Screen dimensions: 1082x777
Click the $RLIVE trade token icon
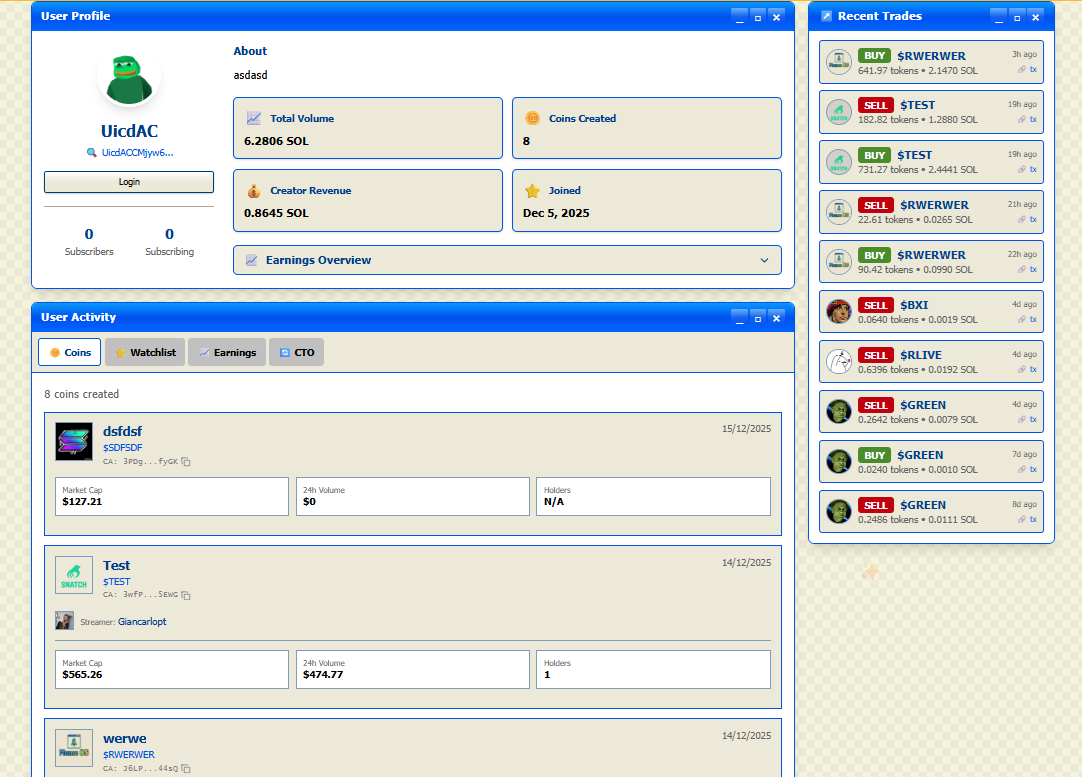838,362
